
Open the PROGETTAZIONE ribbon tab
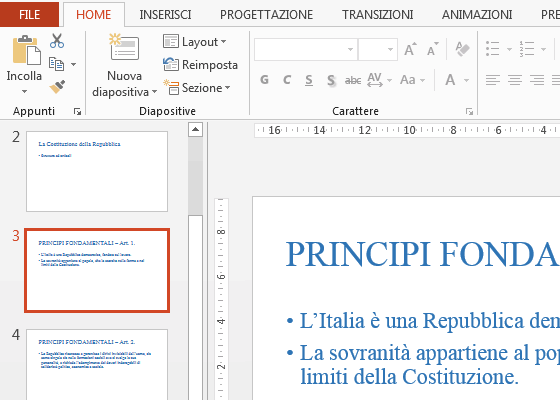click(x=266, y=15)
